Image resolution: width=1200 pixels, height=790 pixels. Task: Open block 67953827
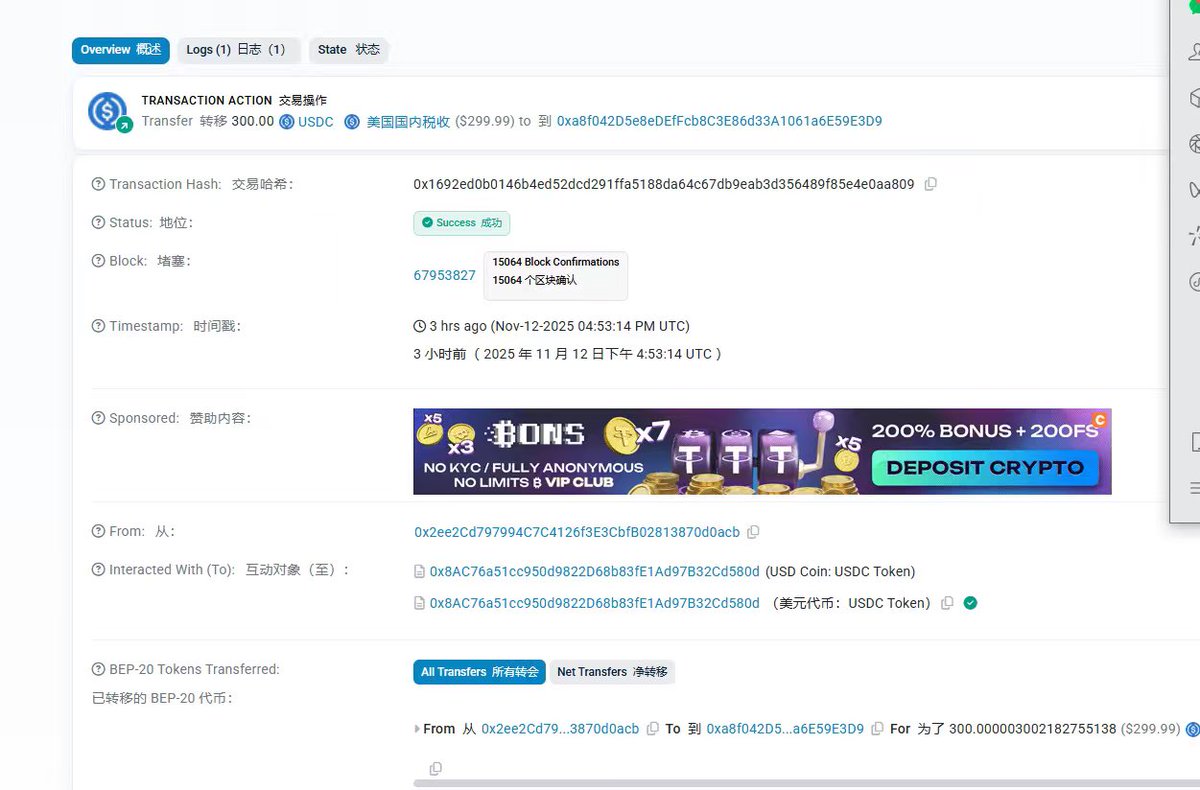coord(444,275)
